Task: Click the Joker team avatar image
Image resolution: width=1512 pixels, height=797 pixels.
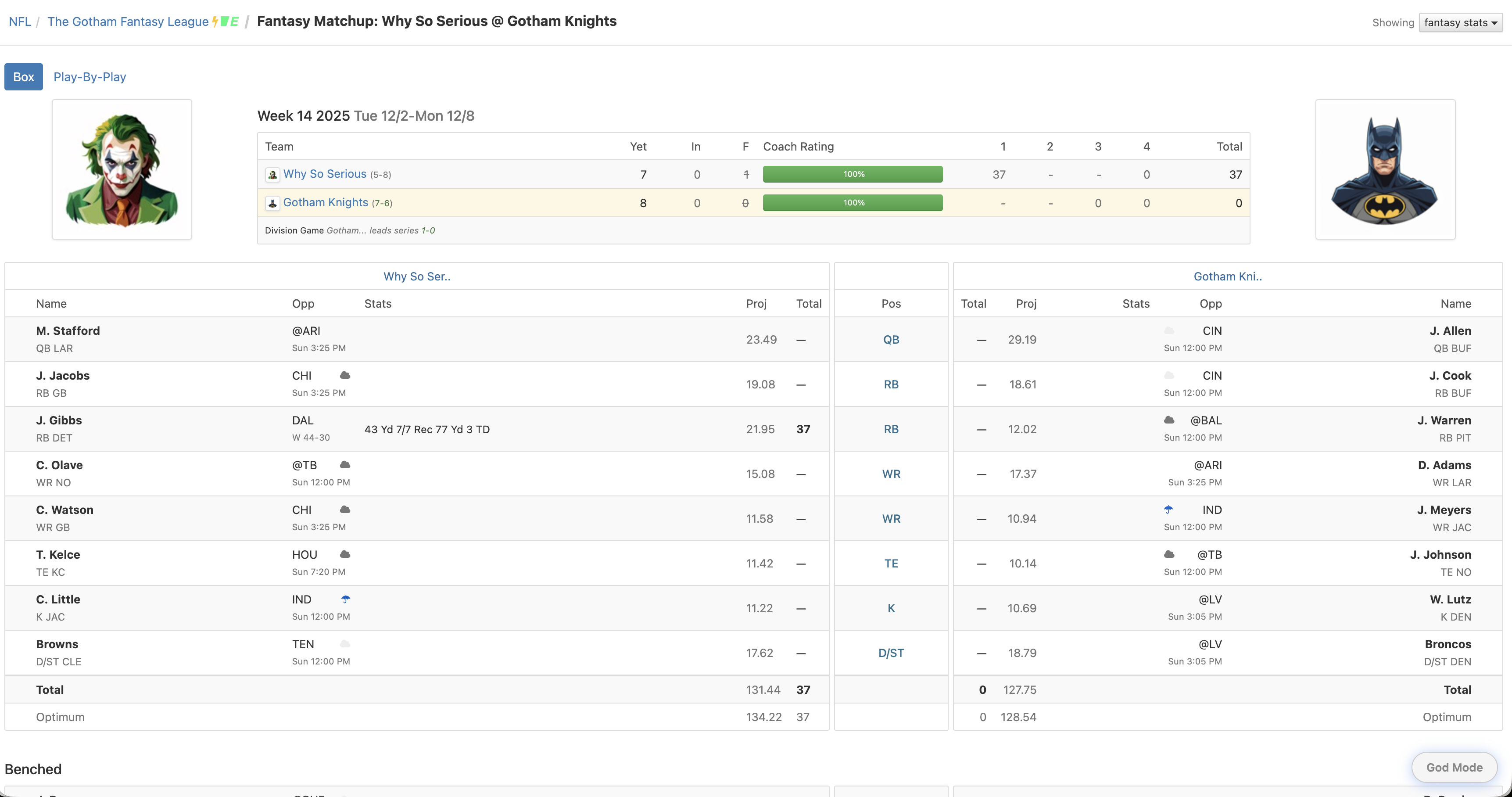Action: [122, 169]
